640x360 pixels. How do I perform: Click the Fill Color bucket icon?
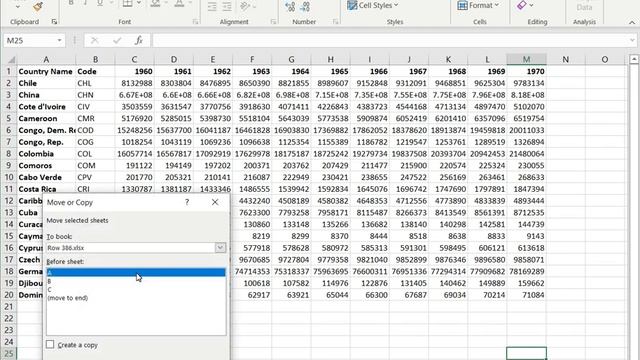(x=155, y=4)
